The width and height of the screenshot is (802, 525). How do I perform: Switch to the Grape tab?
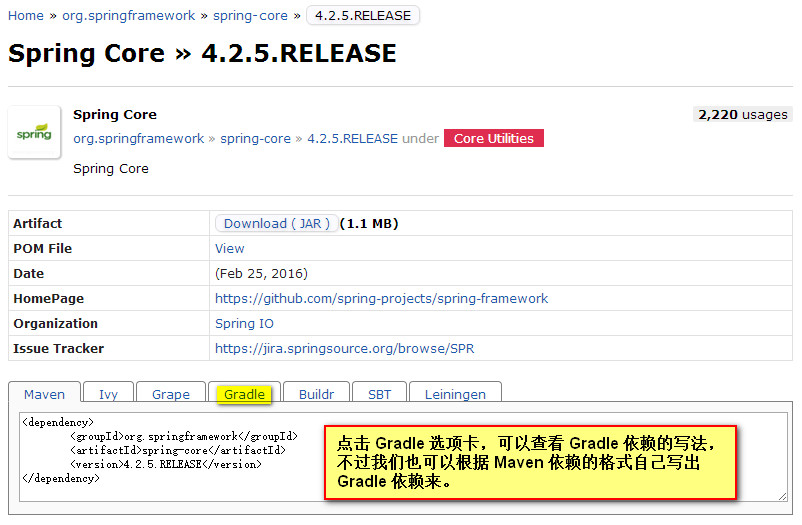coord(171,393)
